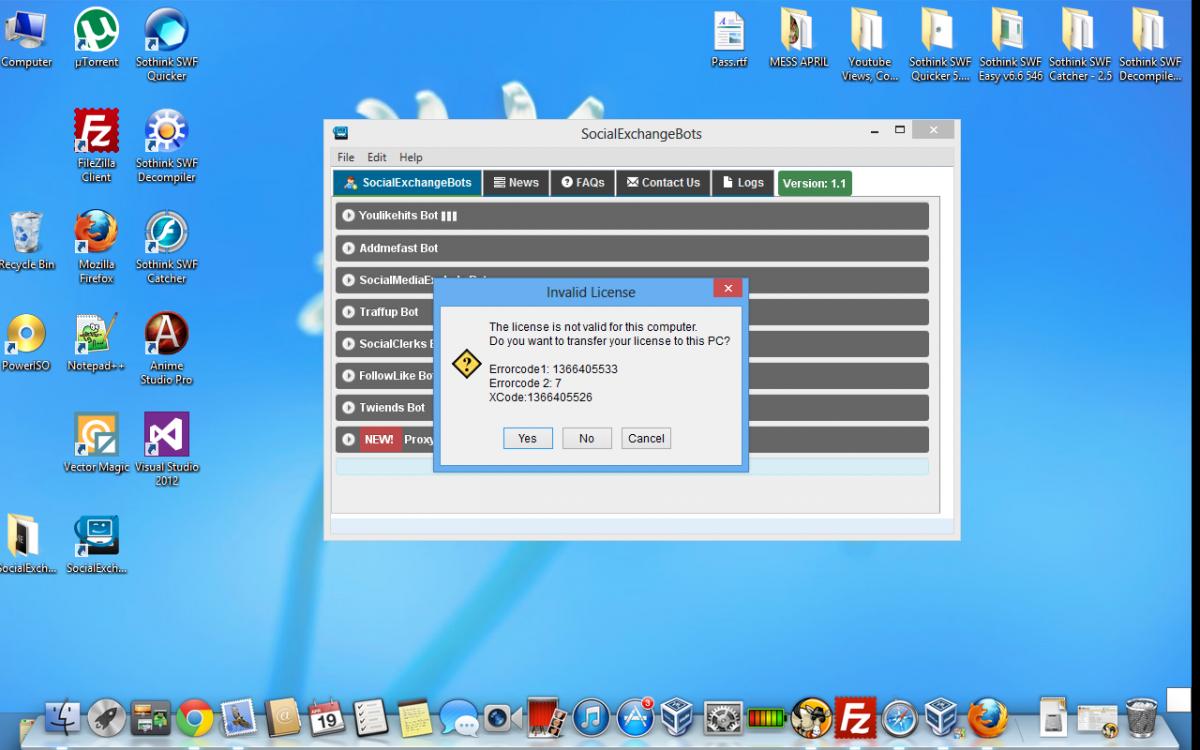Maximize the SocialExchangeBots window
Image resolution: width=1200 pixels, height=750 pixels.
tap(899, 130)
